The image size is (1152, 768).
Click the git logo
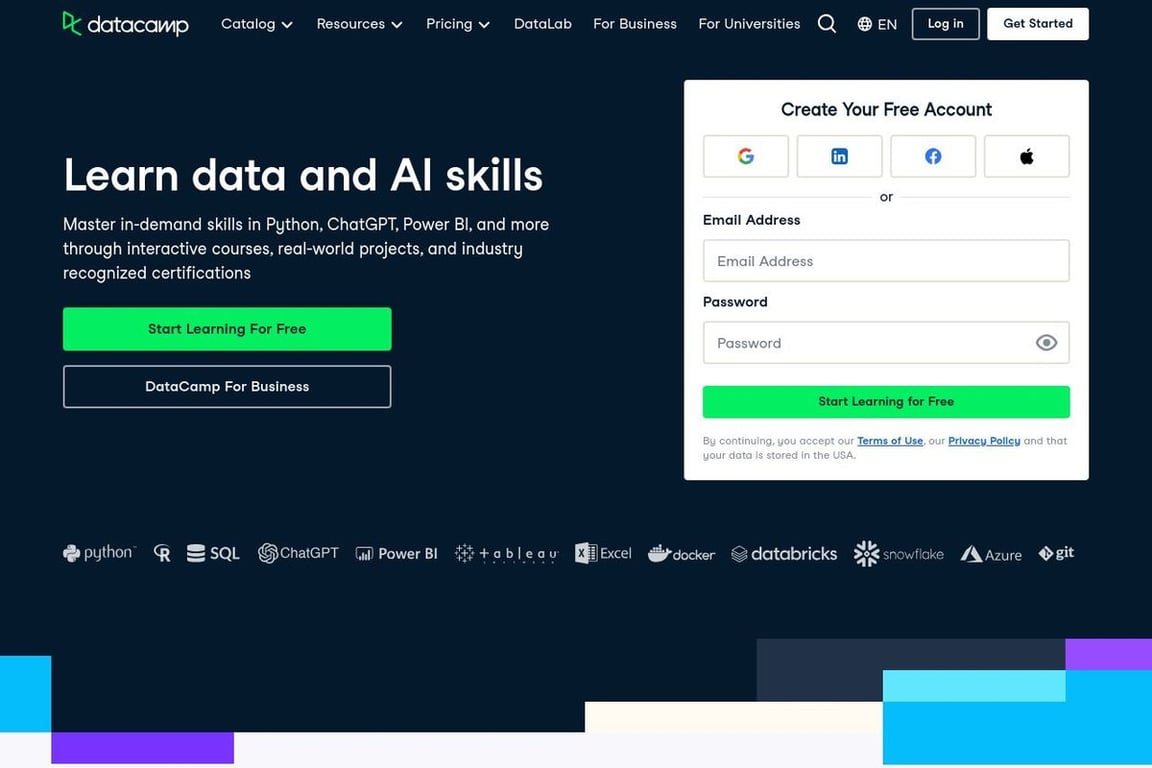click(x=1056, y=553)
